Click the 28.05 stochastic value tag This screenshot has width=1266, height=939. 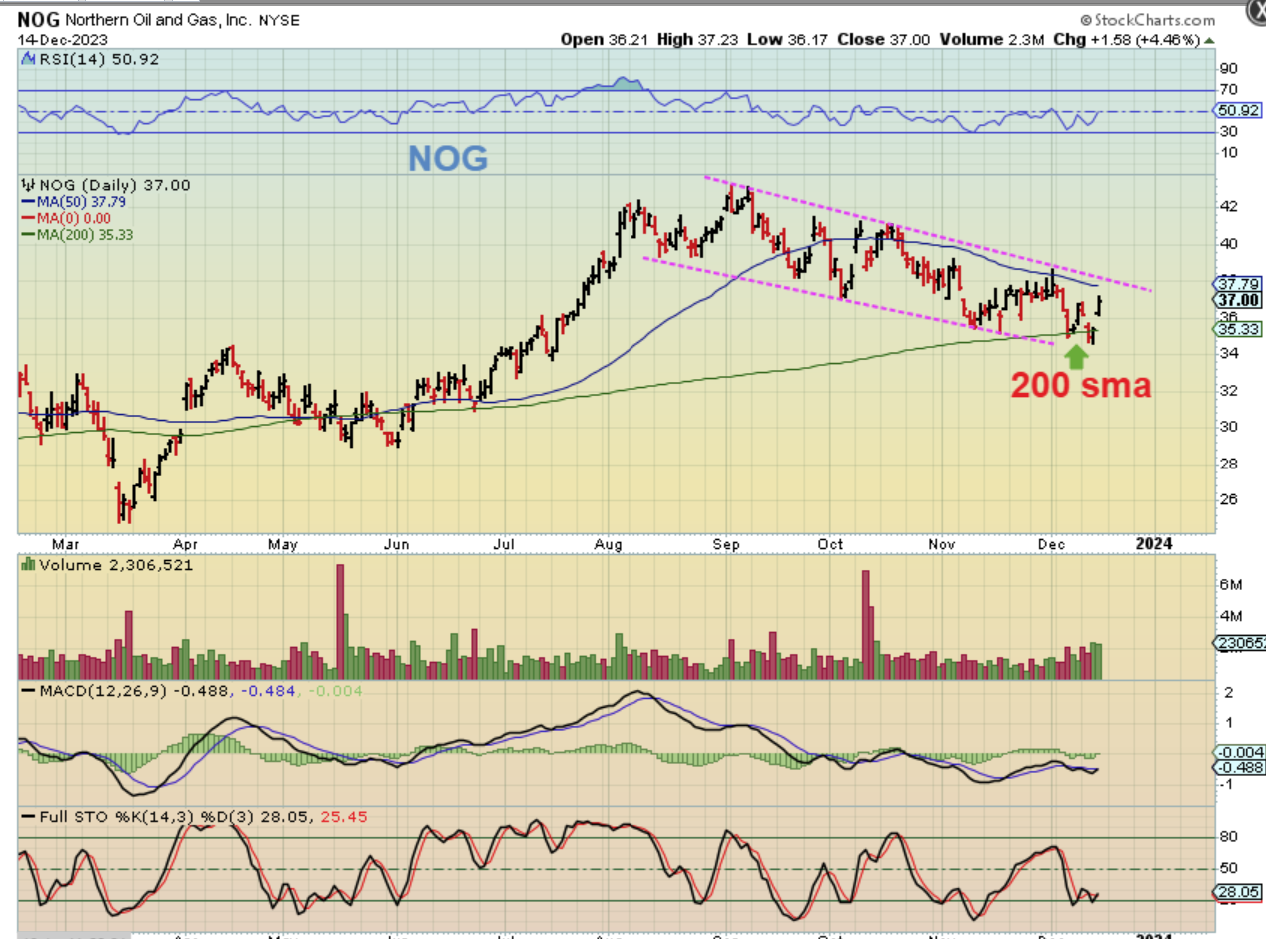pyautogui.click(x=1236, y=891)
